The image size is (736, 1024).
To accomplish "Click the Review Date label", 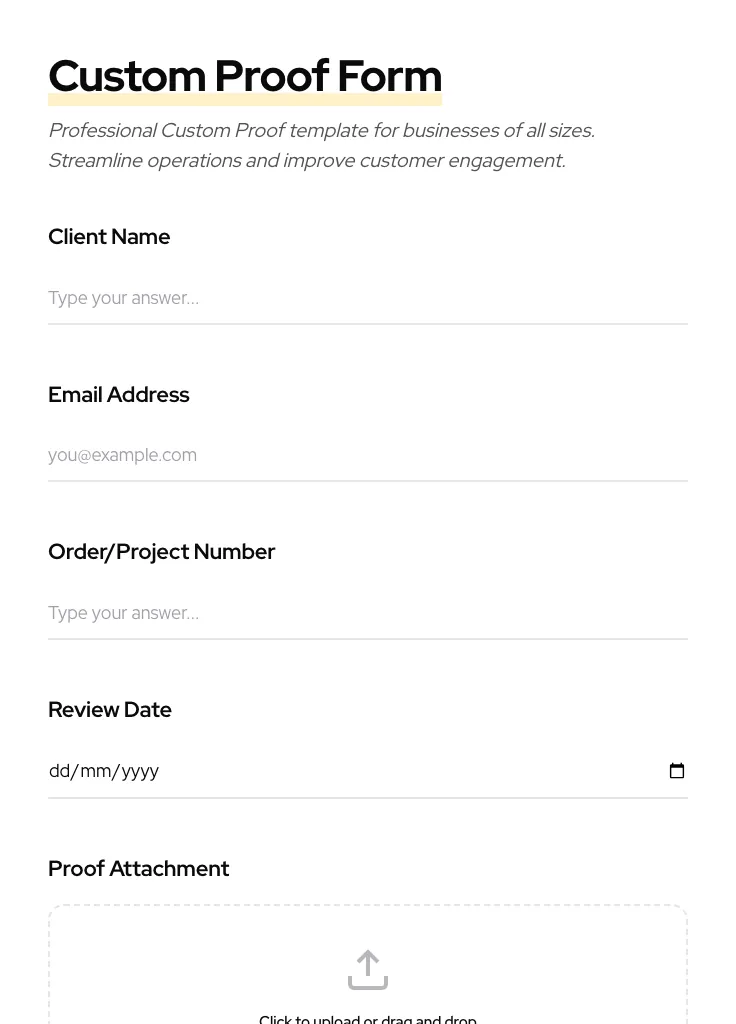I will pos(110,710).
